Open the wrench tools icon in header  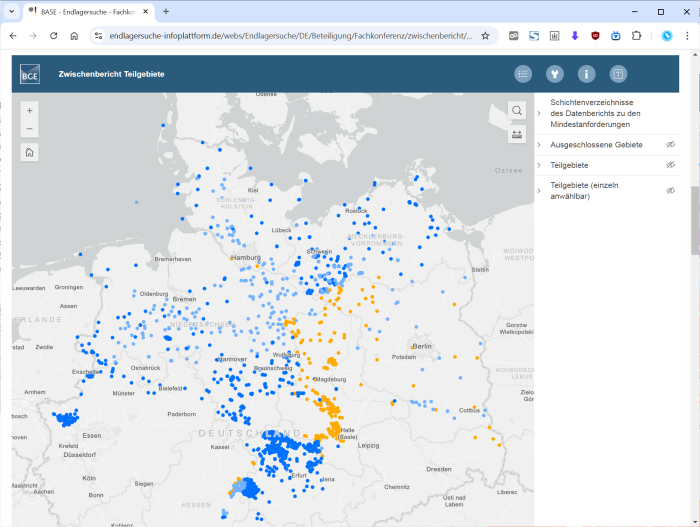555,74
